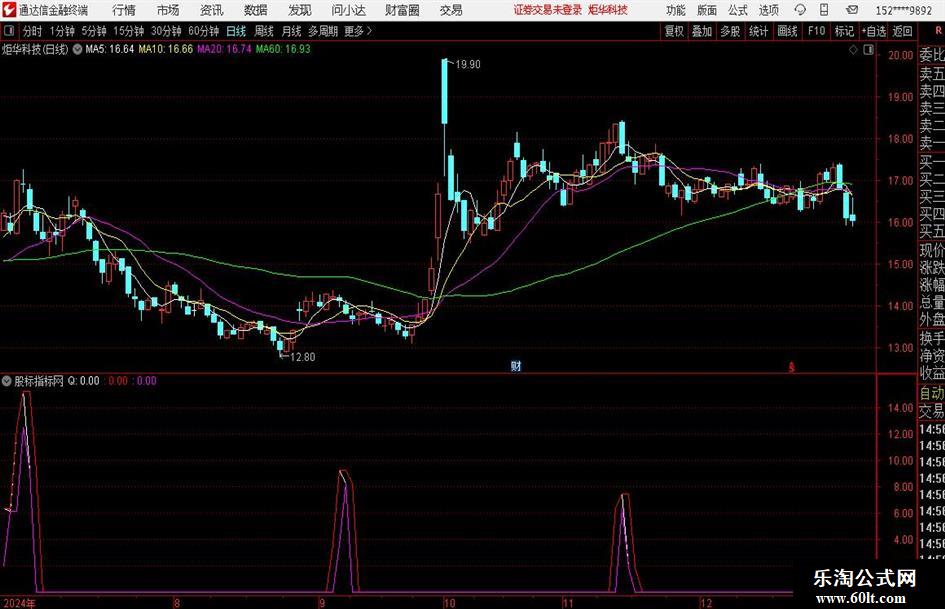Switch to the 60分钟 period tab

pos(204,31)
